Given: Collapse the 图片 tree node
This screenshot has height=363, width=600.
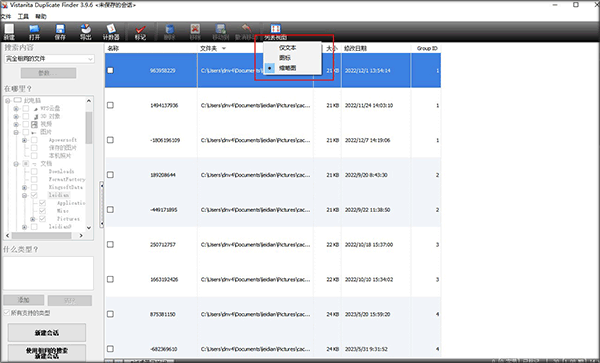Looking at the screenshot, I should pyautogui.click(x=16, y=132).
